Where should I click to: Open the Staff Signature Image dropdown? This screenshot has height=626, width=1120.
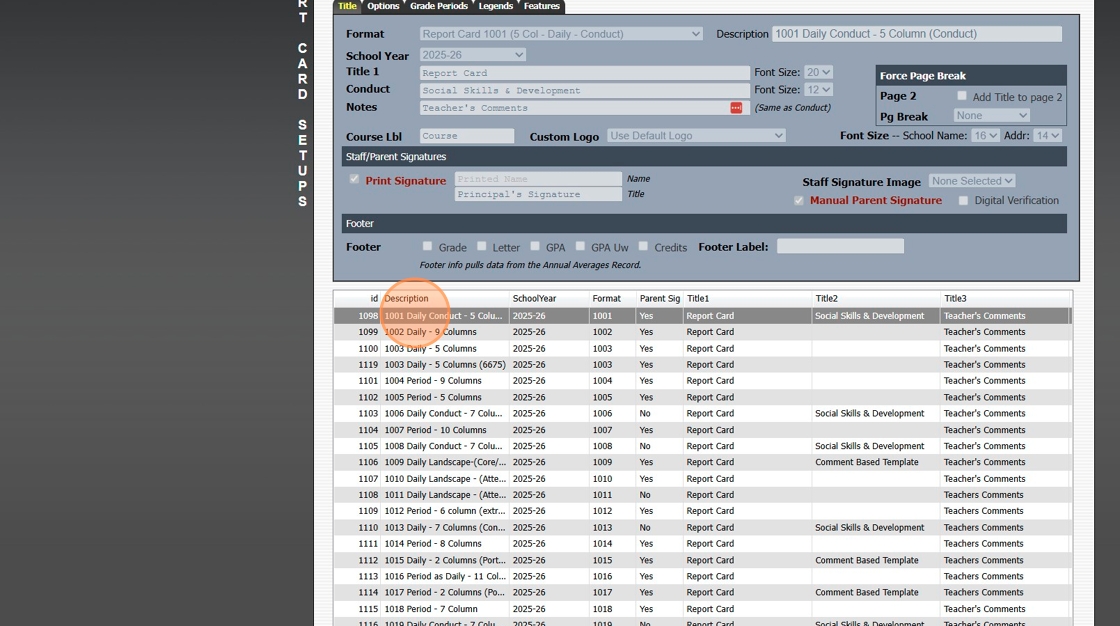971,181
